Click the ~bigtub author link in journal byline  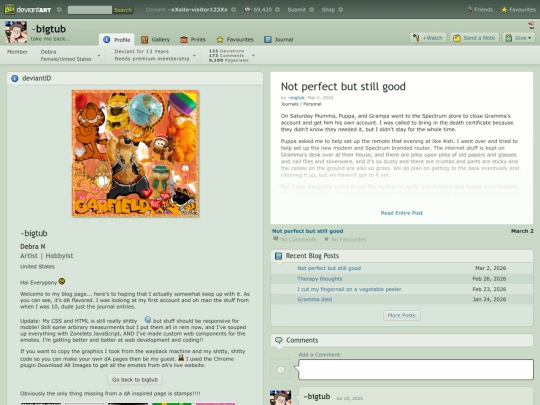296,97
